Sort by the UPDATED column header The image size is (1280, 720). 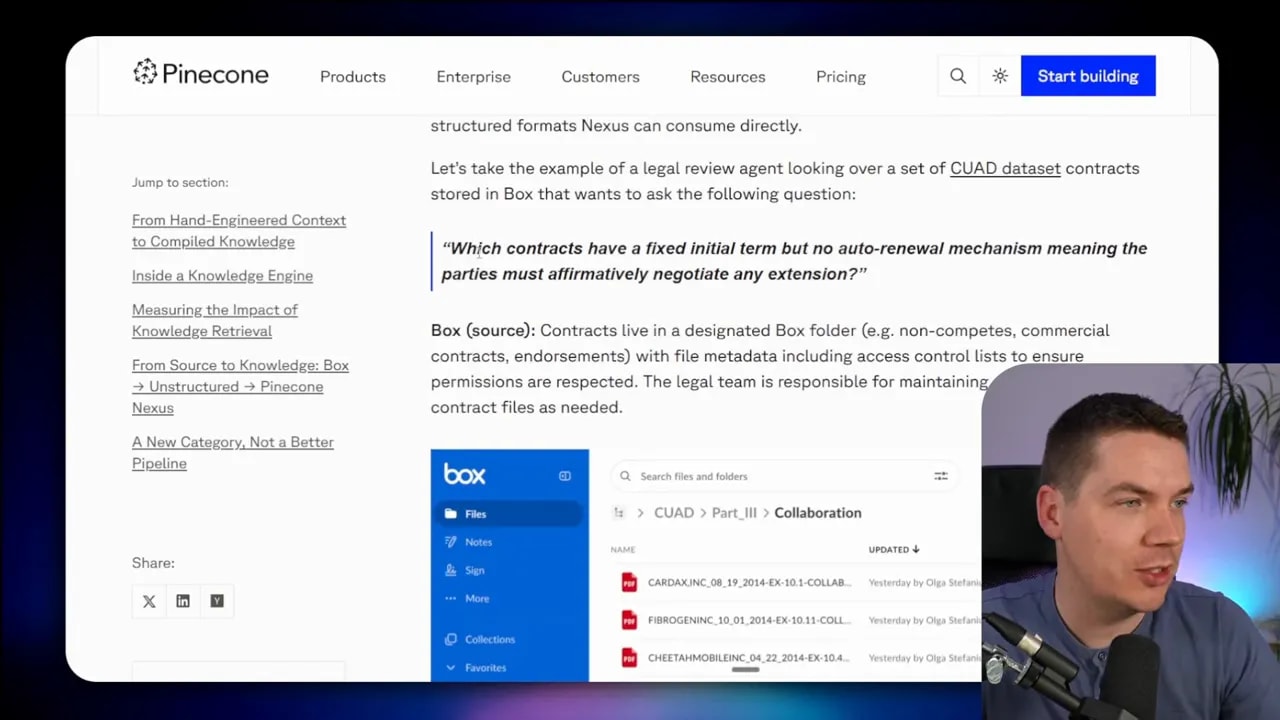tap(894, 549)
